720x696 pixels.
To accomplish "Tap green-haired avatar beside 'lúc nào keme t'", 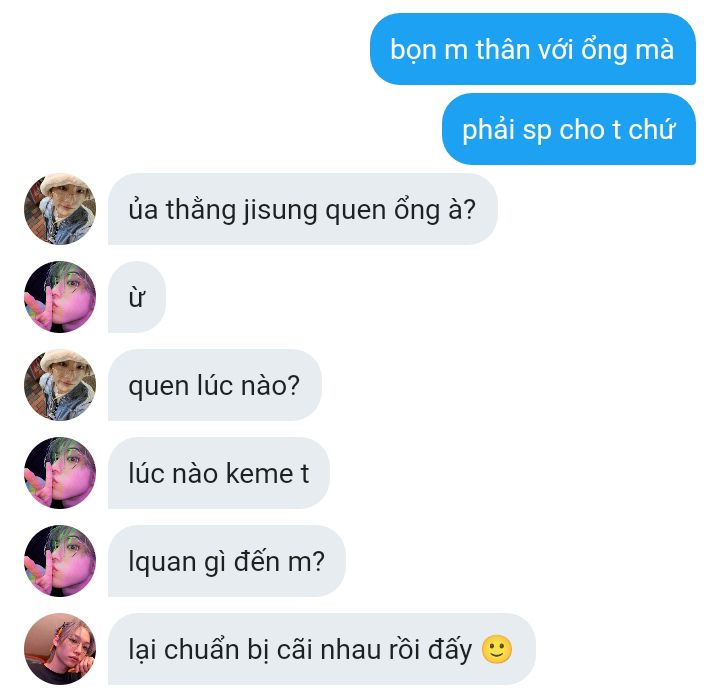I will [60, 473].
